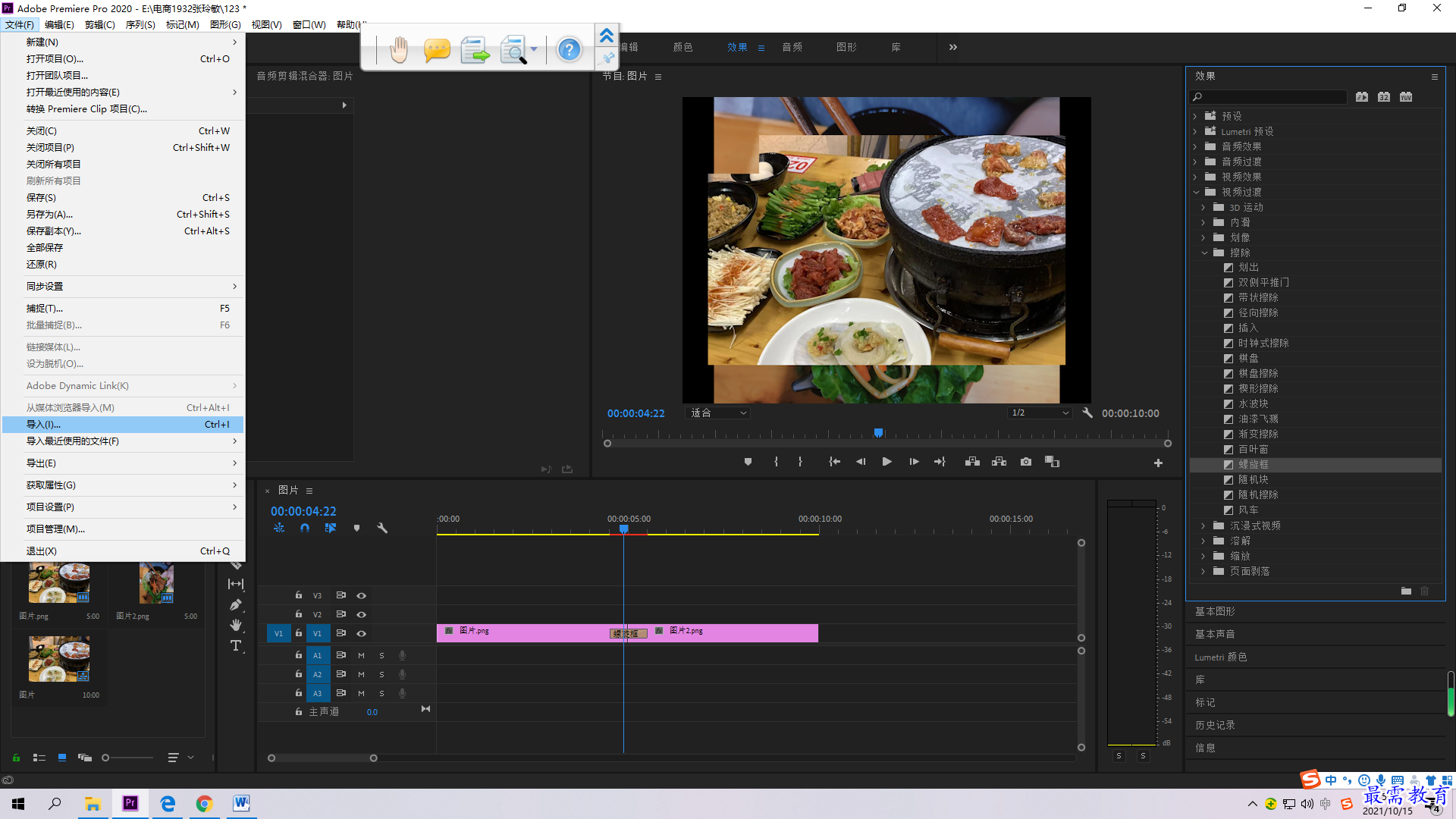Play the sequence in program monitor

[886, 462]
